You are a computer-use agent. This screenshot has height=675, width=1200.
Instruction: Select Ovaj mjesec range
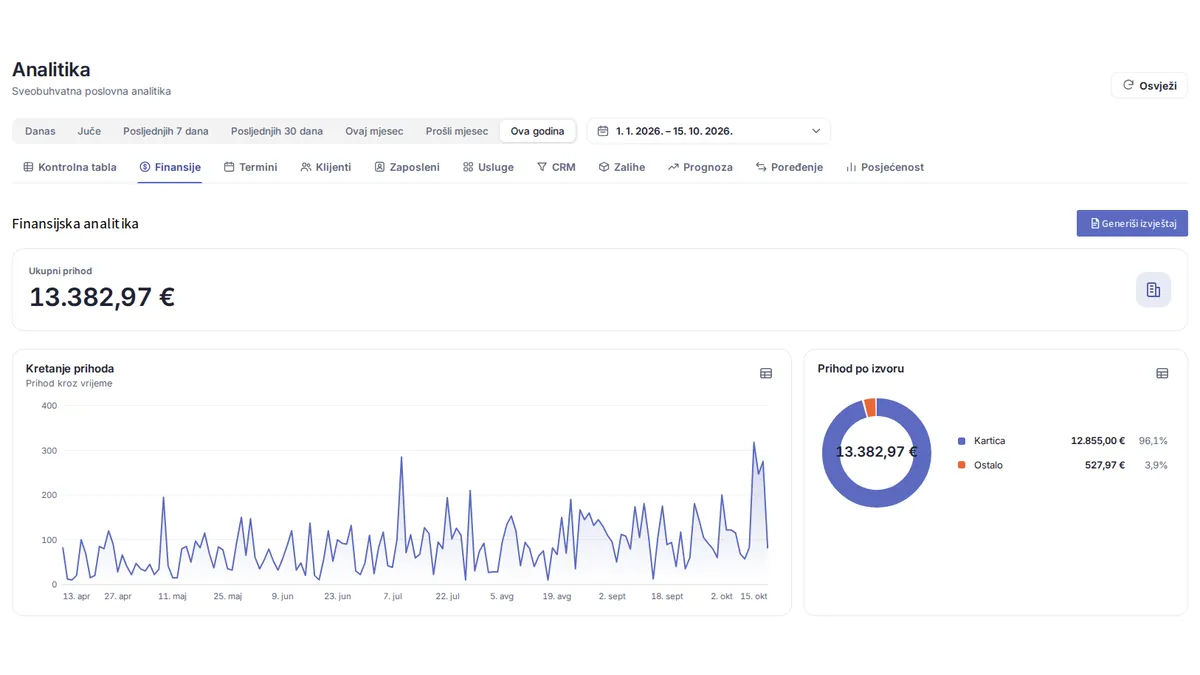[374, 131]
